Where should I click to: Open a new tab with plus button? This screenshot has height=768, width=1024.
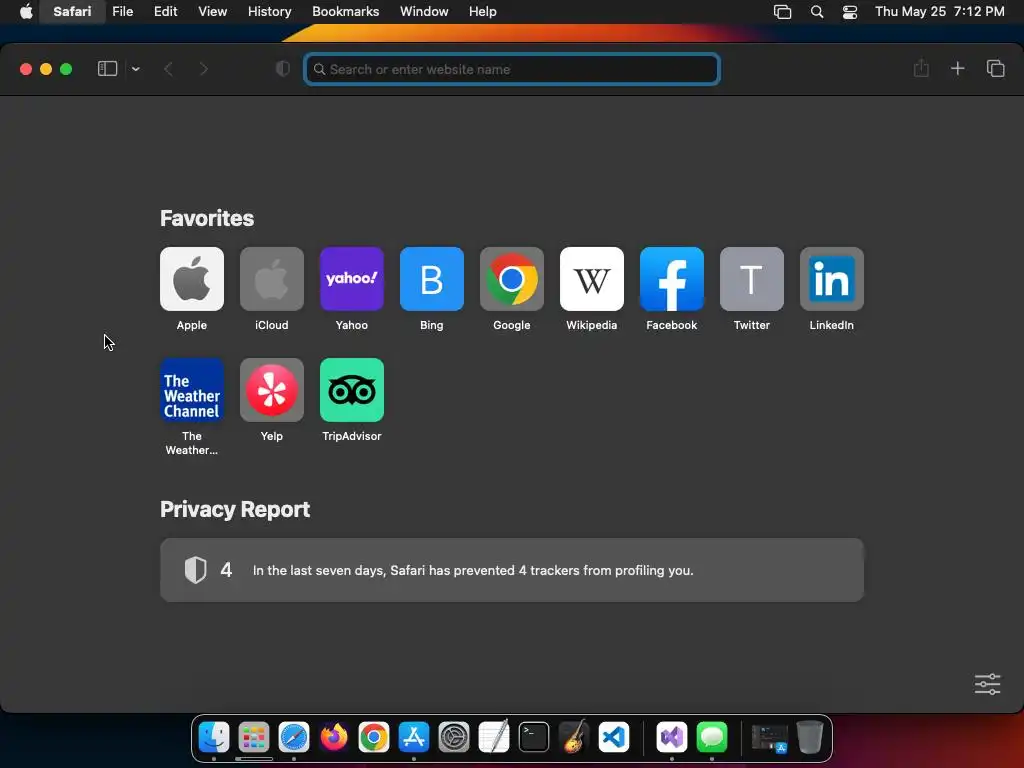point(957,68)
